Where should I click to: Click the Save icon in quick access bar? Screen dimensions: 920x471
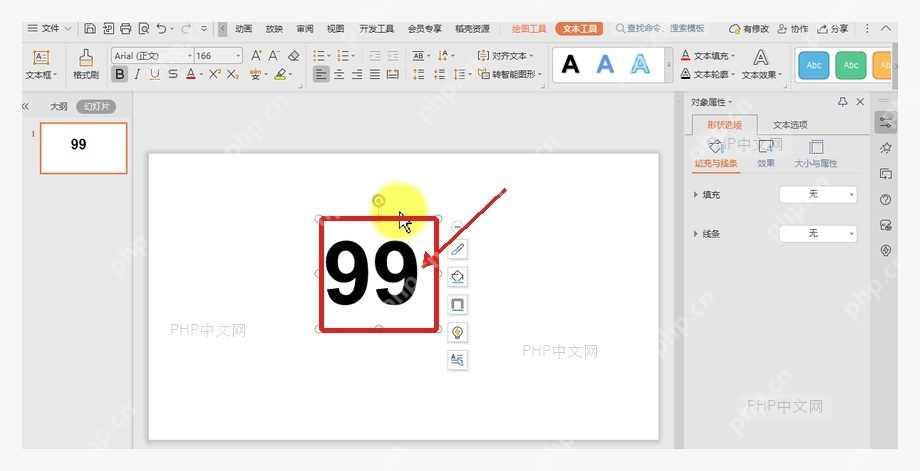[x=90, y=28]
